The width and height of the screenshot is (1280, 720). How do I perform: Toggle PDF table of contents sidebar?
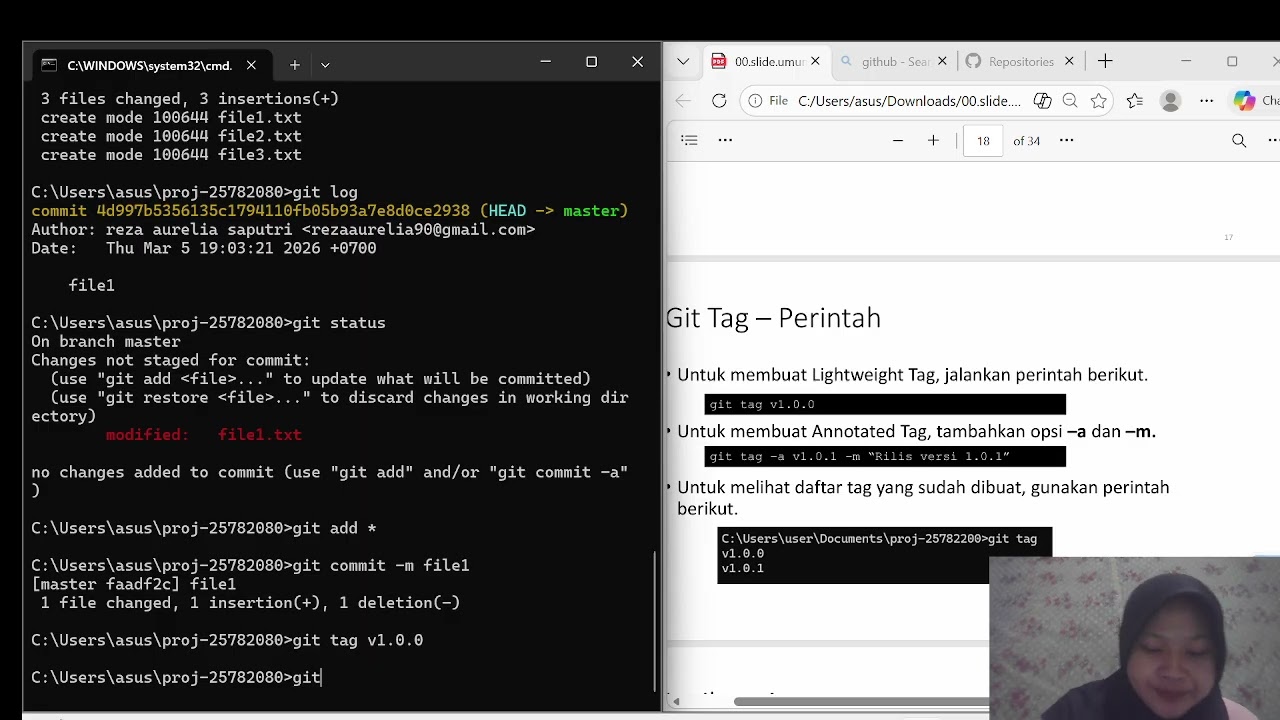tap(689, 140)
